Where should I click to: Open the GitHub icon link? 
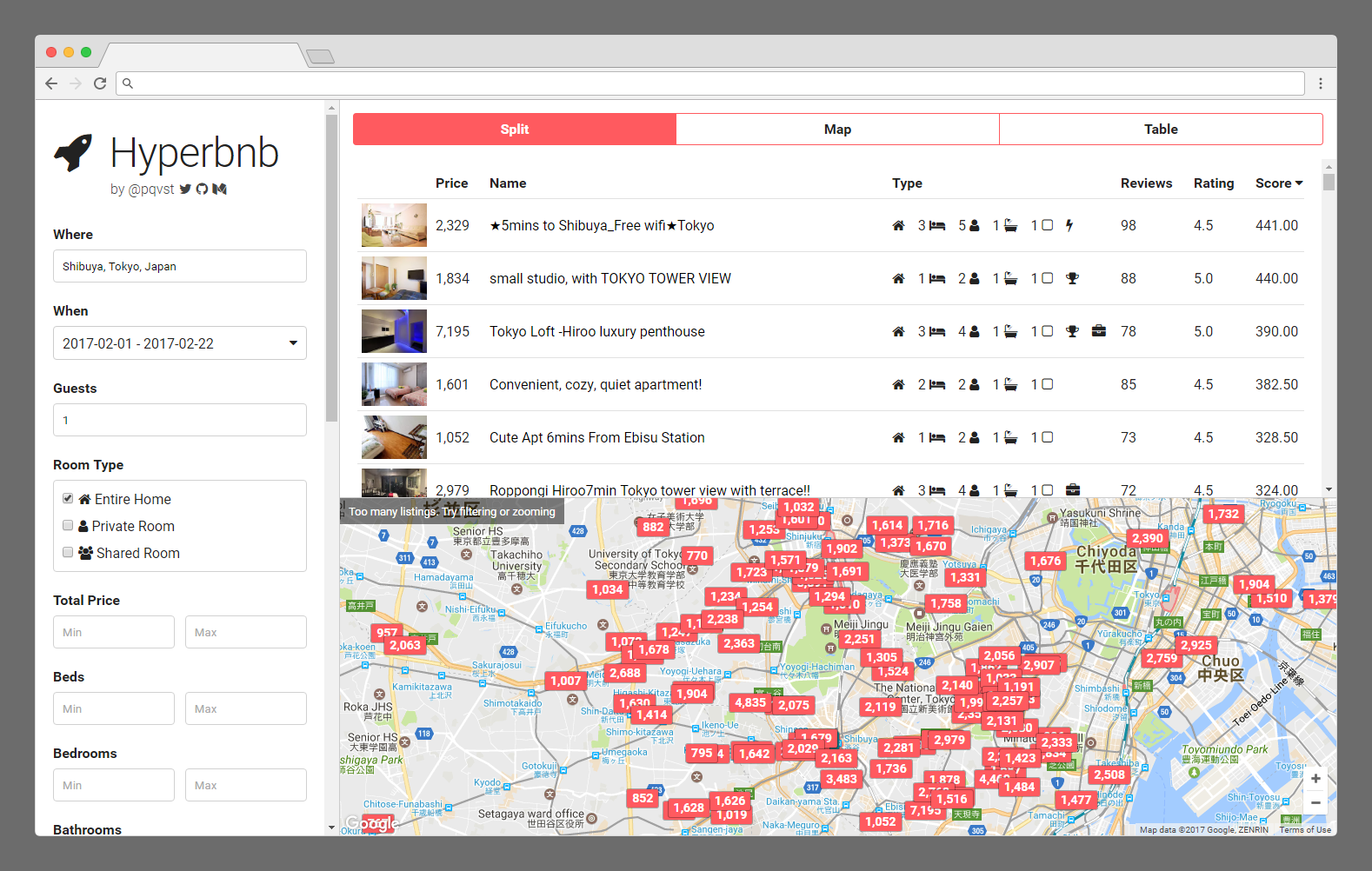(202, 189)
